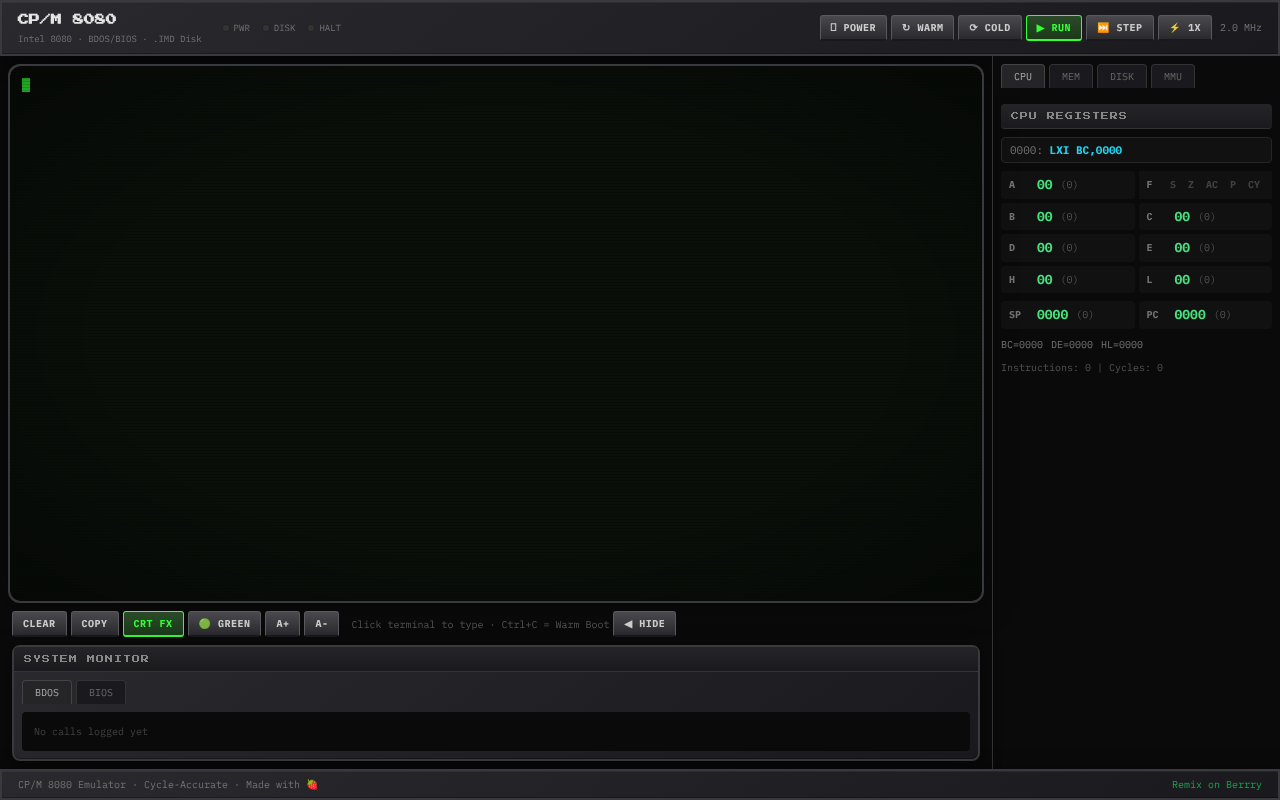The height and width of the screenshot is (800, 1280).
Task: Change the 1X speed setting
Action: (1185, 28)
